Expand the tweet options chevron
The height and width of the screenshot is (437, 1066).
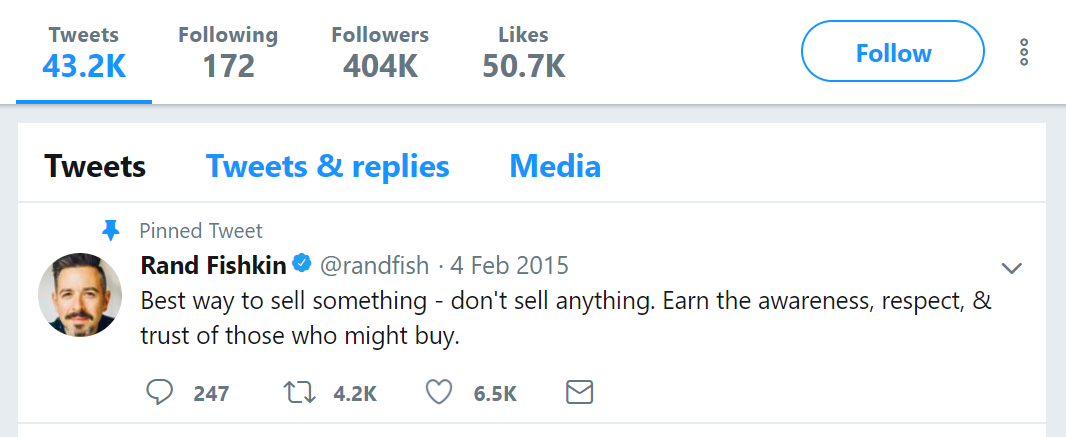1012,268
